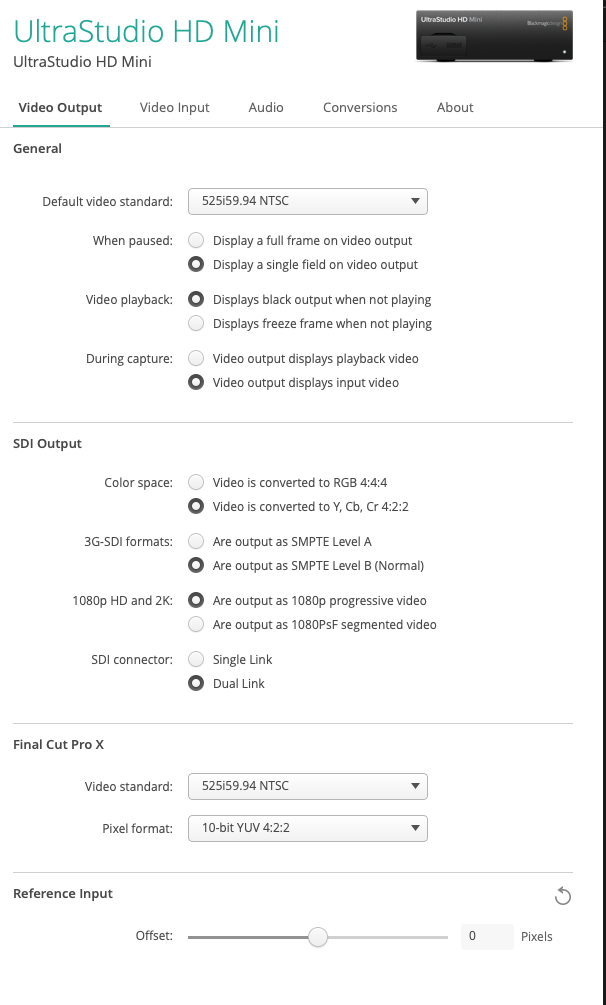Screen dimensions: 606x1005
Task: Choose Video is converted to RGB 4:4:4
Action: [196, 482]
